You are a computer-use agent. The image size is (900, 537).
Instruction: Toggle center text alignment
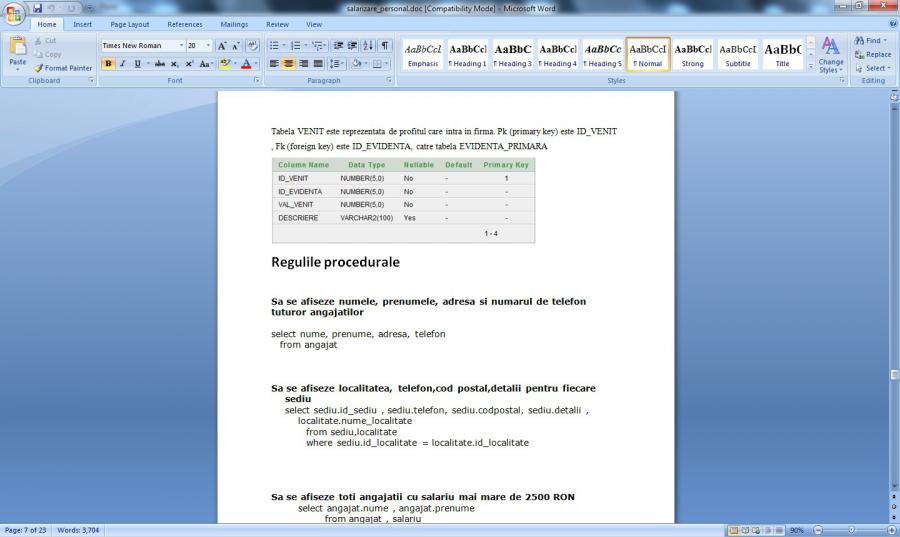290,64
